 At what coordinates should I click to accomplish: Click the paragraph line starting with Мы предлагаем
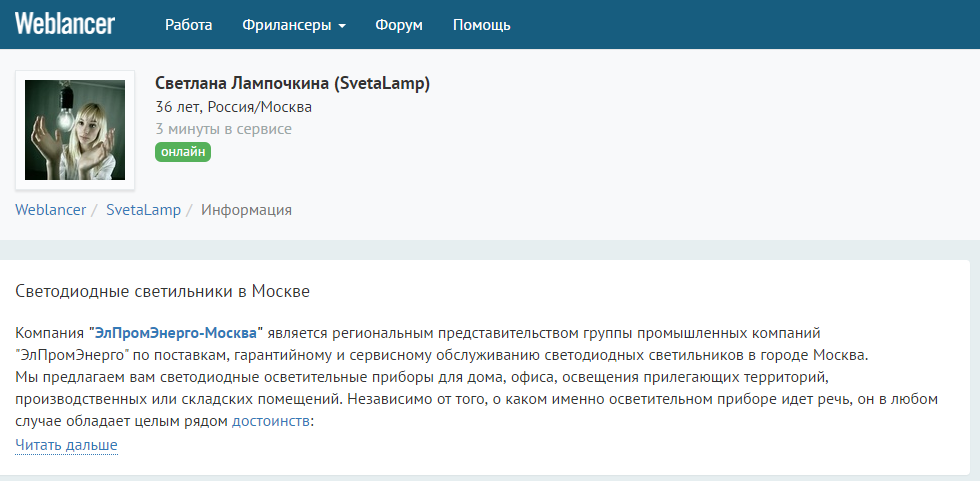click(420, 376)
